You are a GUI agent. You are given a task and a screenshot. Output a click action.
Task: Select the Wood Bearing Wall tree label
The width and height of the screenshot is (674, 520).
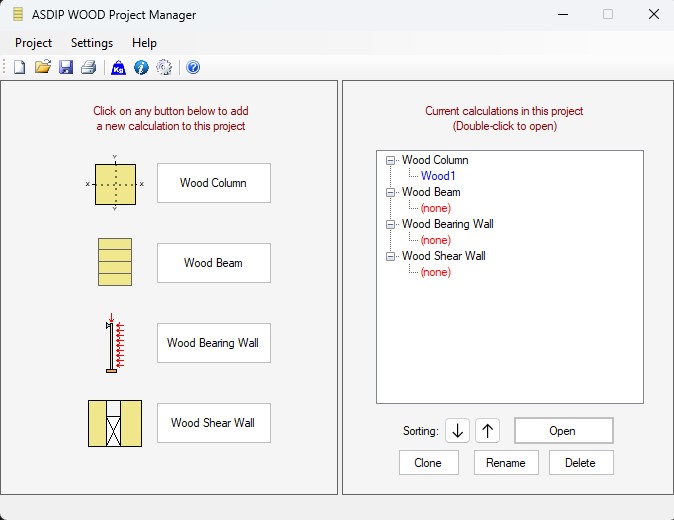[447, 224]
